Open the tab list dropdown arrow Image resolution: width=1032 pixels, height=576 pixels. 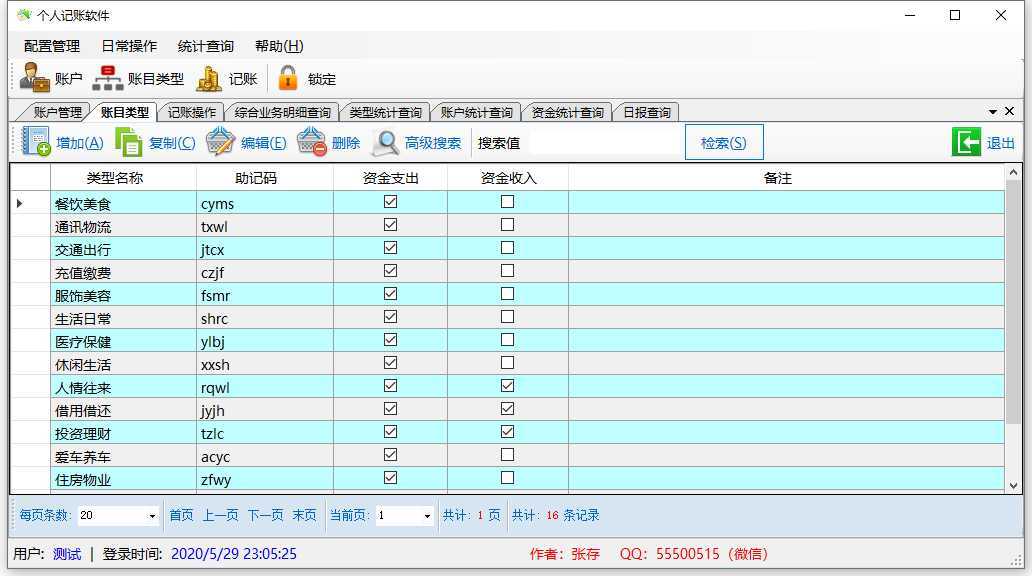pos(993,112)
